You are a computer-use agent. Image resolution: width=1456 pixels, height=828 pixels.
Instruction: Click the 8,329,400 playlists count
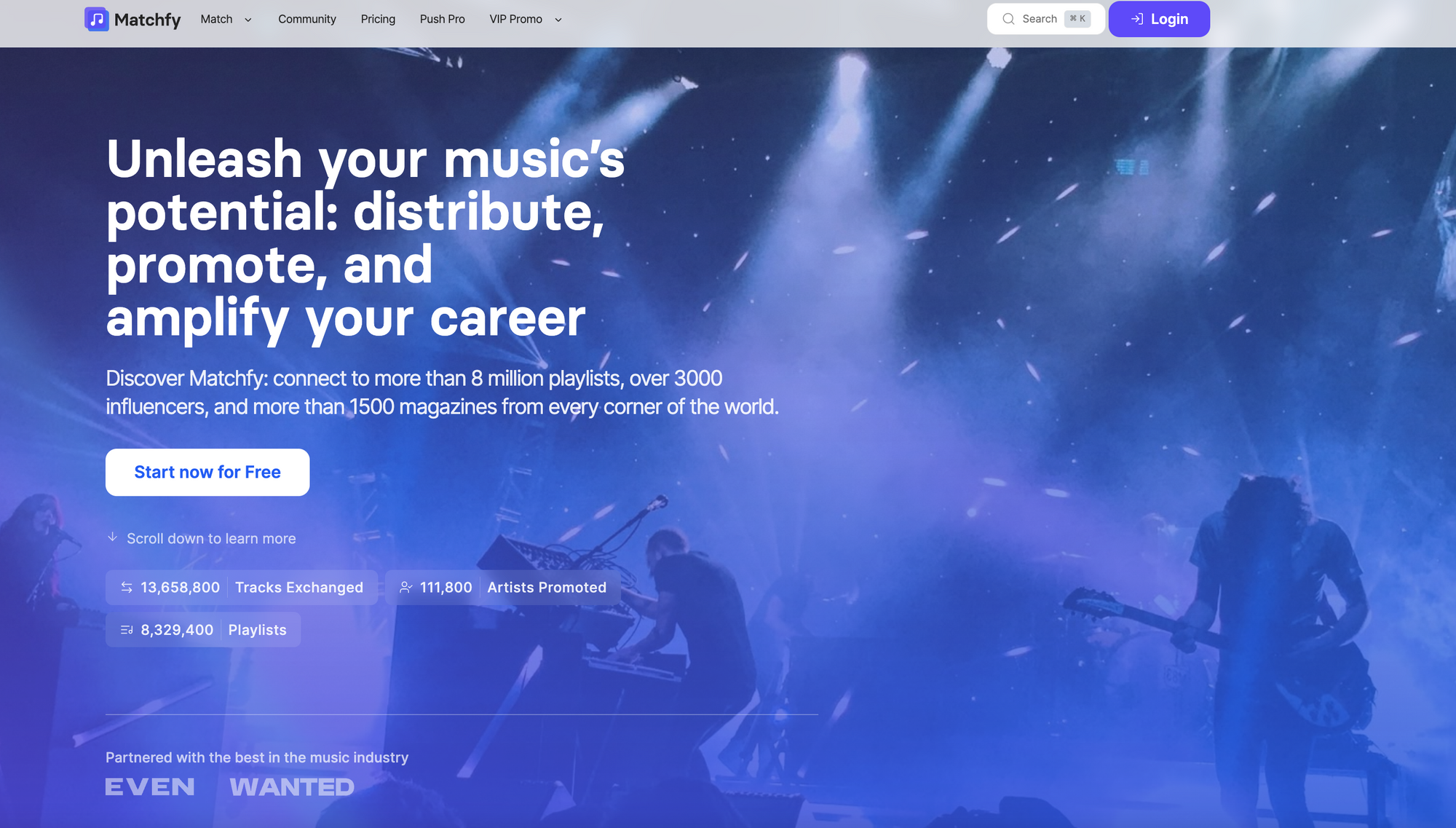[x=177, y=630]
